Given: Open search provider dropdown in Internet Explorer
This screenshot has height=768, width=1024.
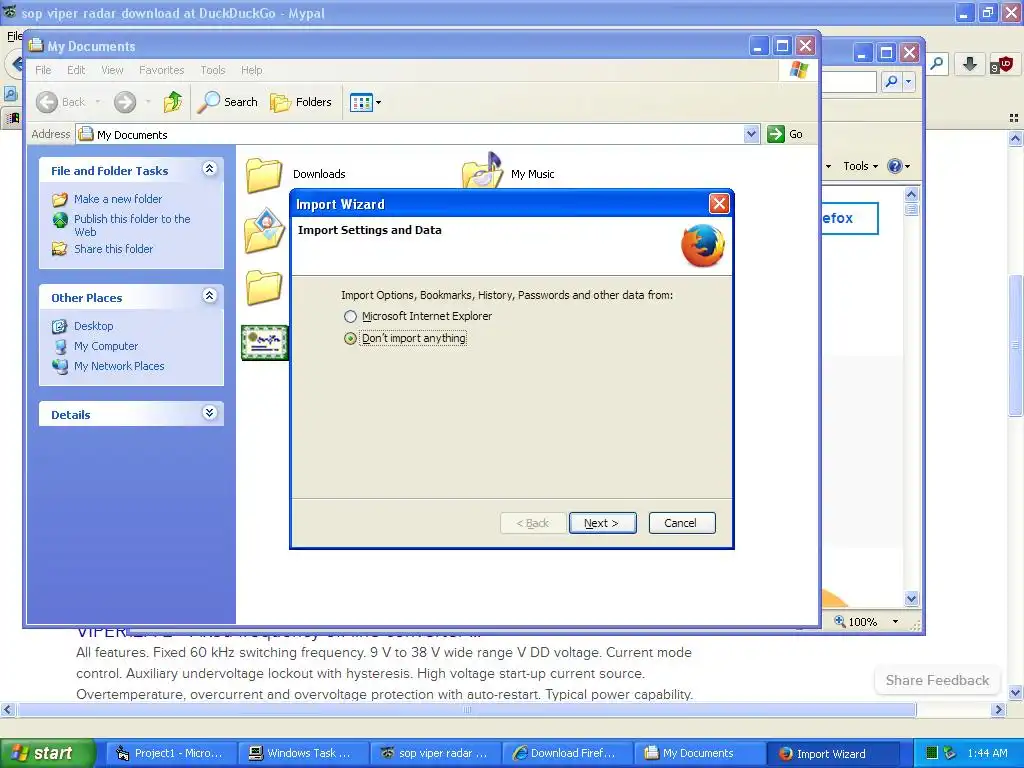Looking at the screenshot, I should 908,82.
